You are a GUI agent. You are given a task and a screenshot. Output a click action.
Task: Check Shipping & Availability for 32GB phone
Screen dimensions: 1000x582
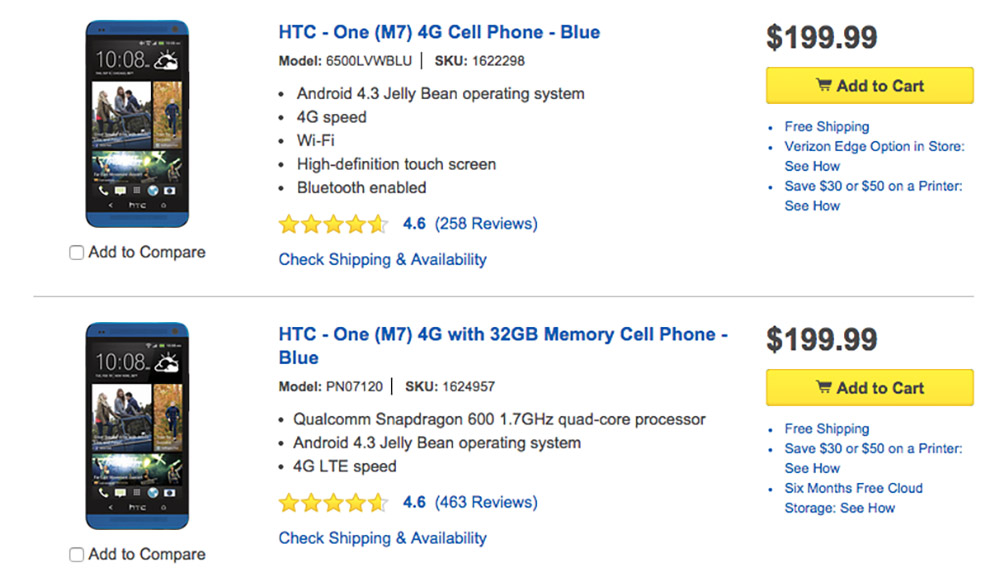(x=382, y=539)
